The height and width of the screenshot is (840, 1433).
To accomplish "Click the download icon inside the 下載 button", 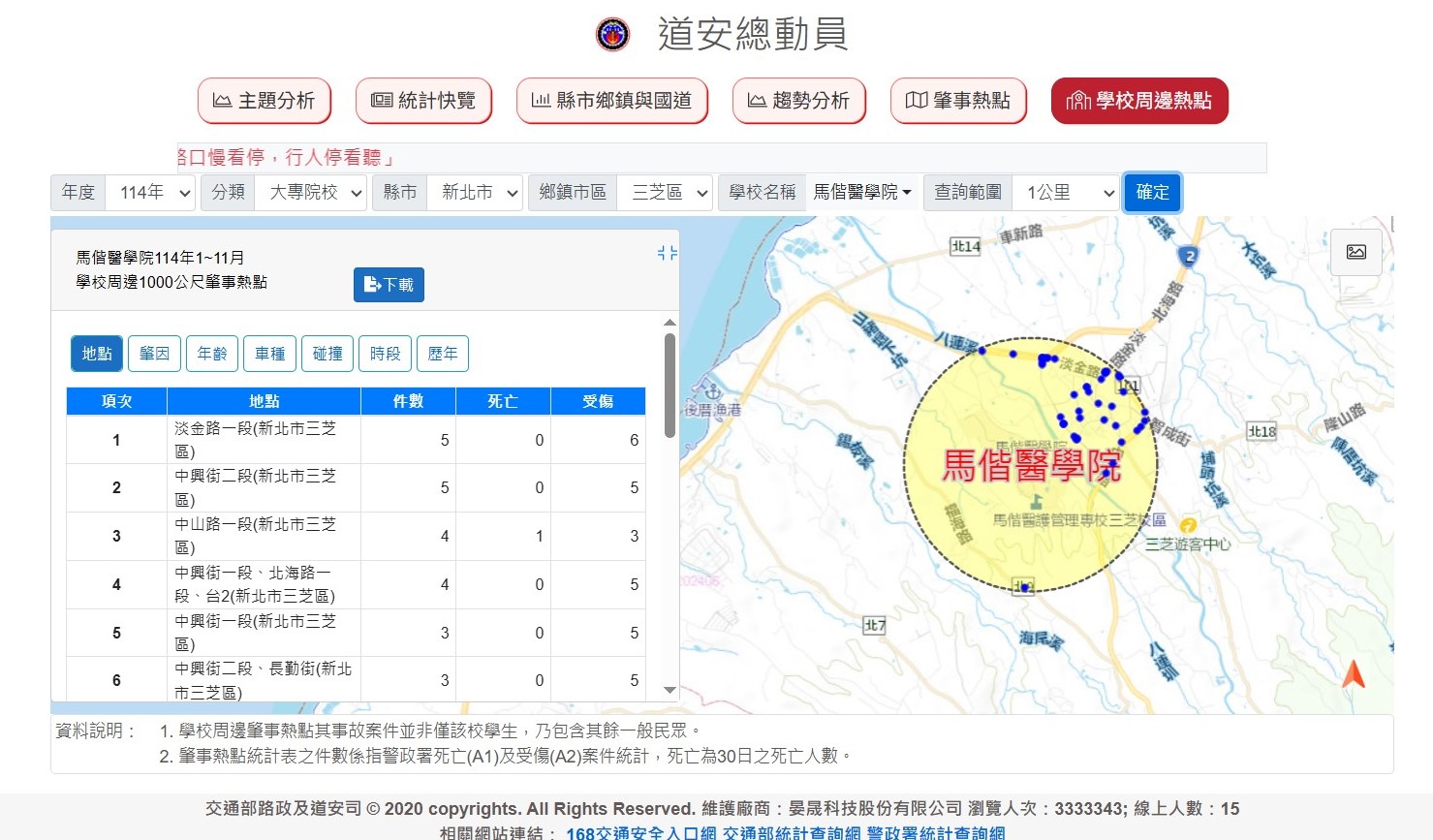I will pos(371,284).
